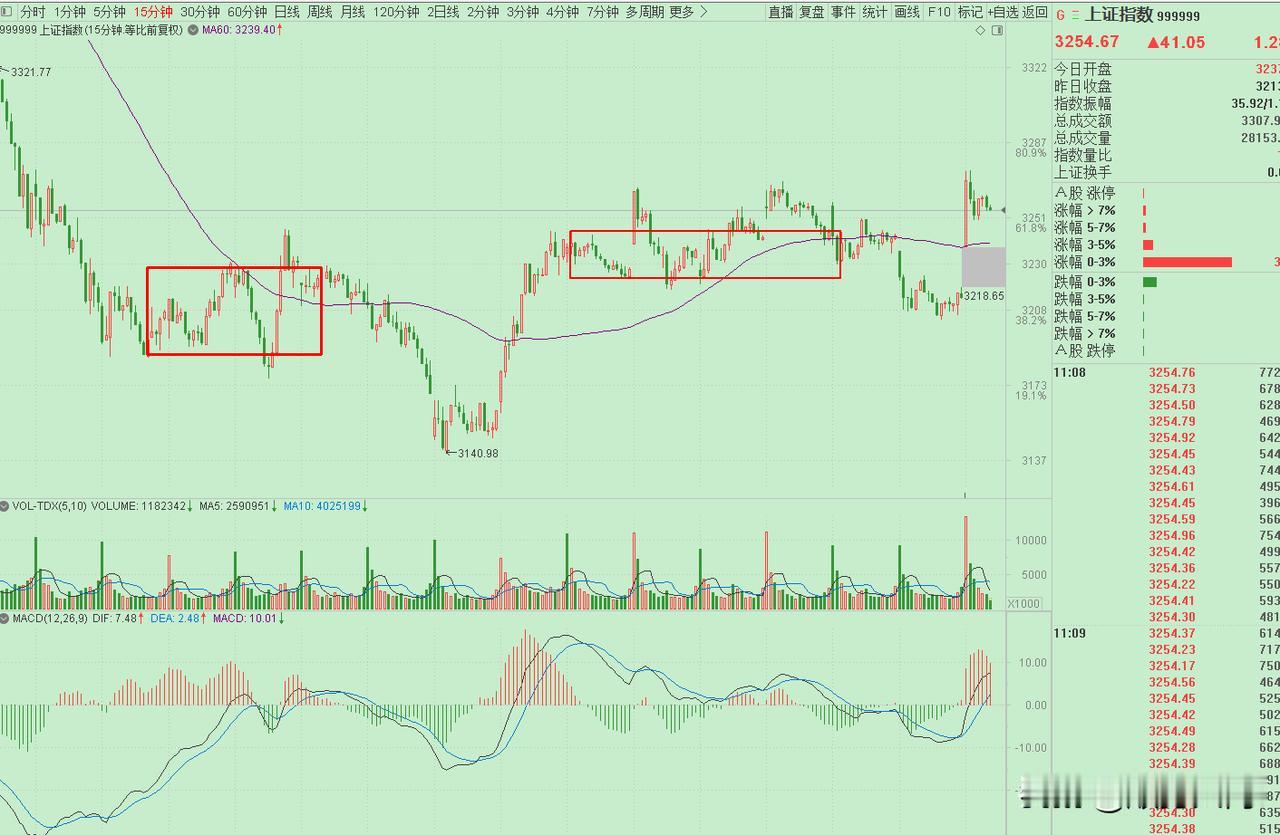Image resolution: width=1280 pixels, height=835 pixels.
Task: Switch to the 周线 weekly chart
Action: coord(320,12)
